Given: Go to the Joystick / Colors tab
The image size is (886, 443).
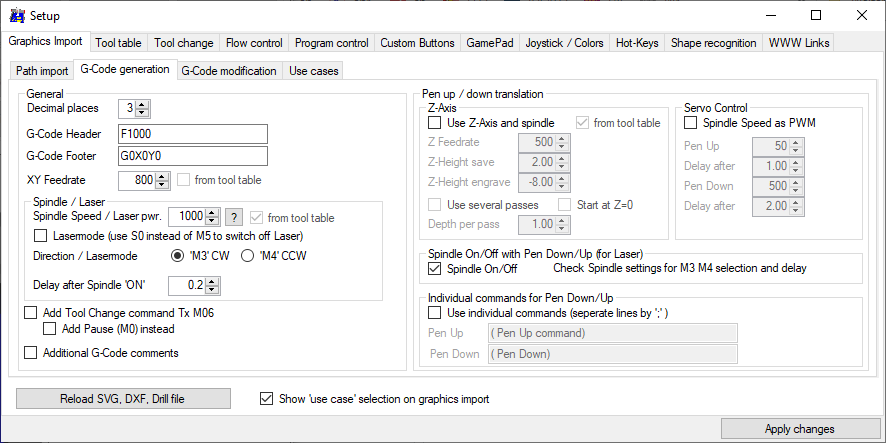Looking at the screenshot, I should tap(565, 43).
